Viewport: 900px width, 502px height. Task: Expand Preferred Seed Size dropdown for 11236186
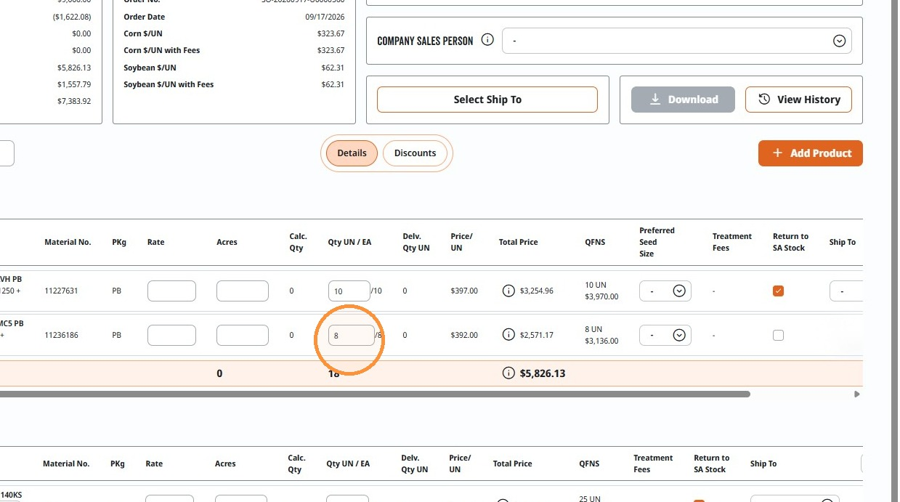(x=665, y=335)
